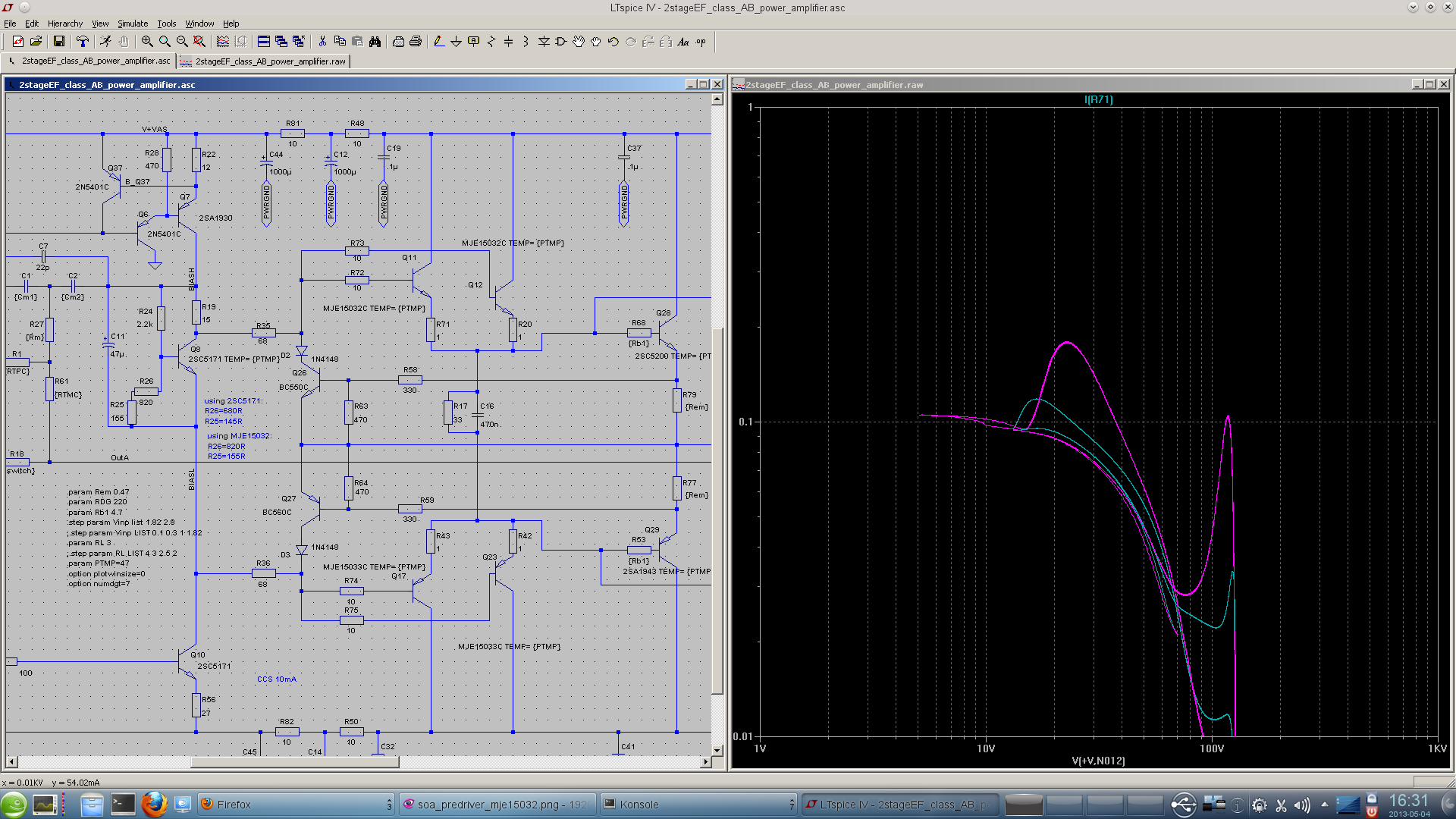
Task: Place a Resistor from the toolbar
Action: pos(491,42)
